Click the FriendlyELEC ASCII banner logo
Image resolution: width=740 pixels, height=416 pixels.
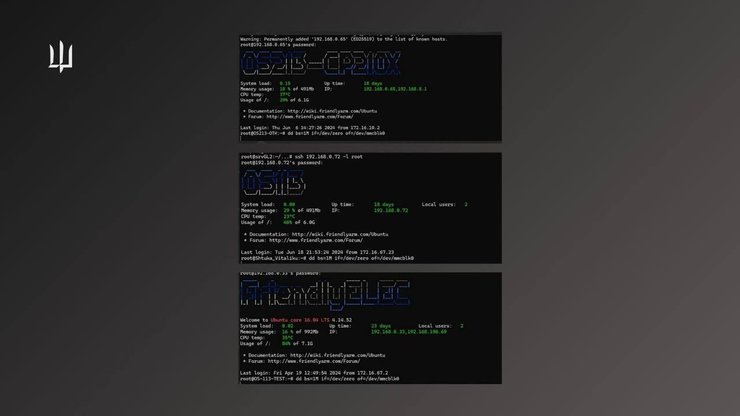point(325,294)
